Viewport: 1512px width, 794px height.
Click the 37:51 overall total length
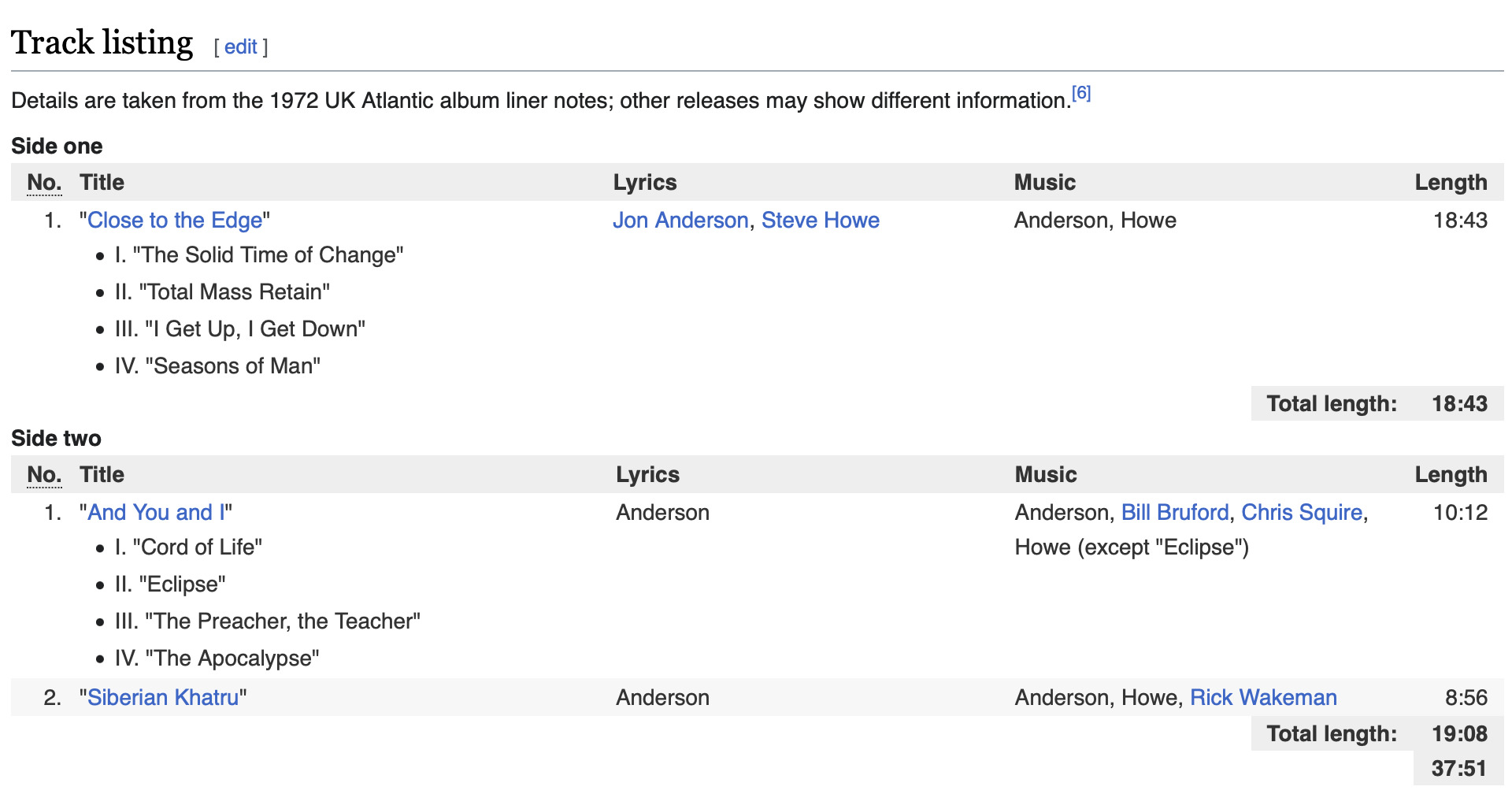coord(1458,769)
